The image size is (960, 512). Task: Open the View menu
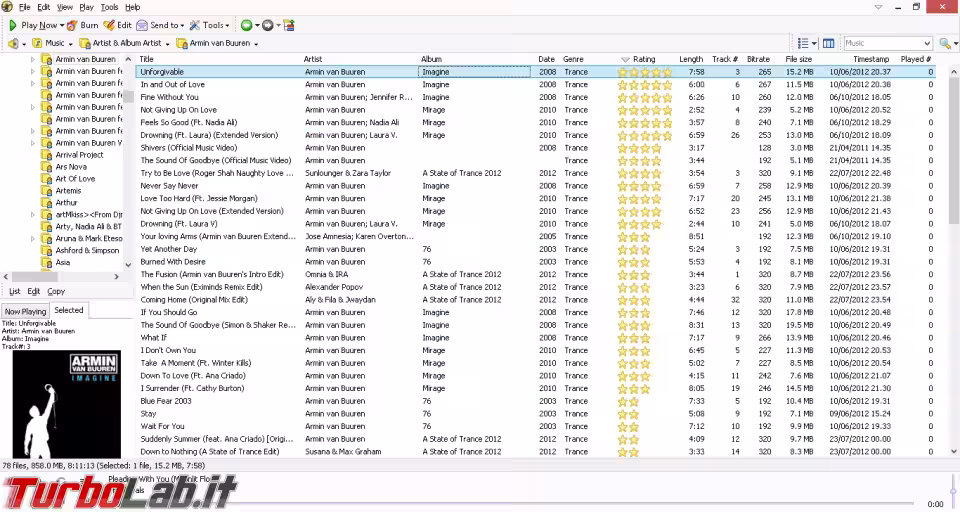pyautogui.click(x=64, y=7)
